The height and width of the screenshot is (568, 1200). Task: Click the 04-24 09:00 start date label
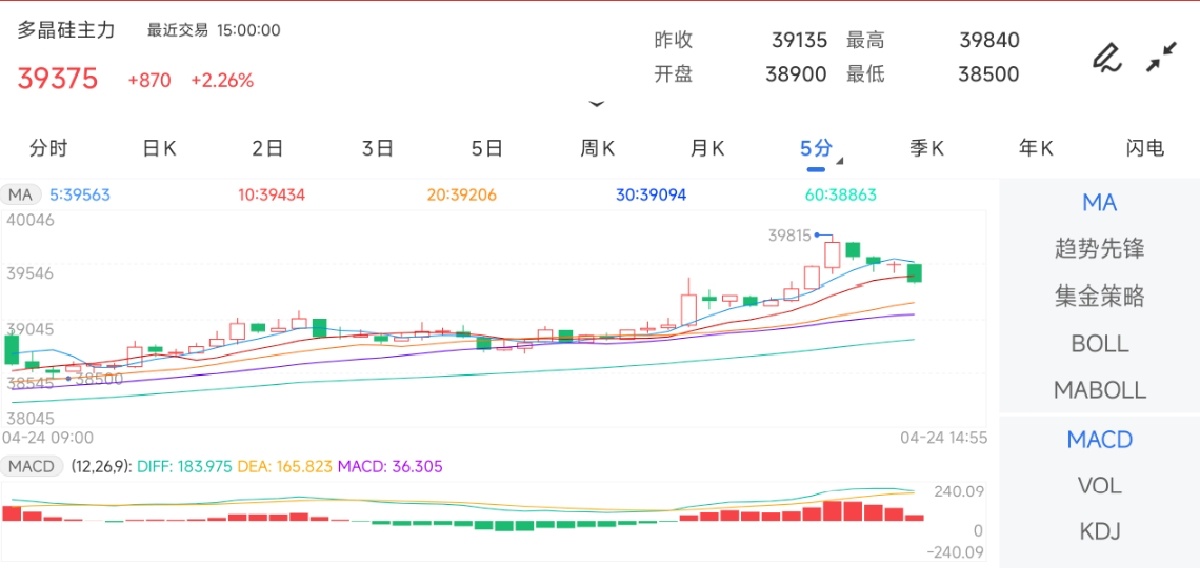click(48, 438)
